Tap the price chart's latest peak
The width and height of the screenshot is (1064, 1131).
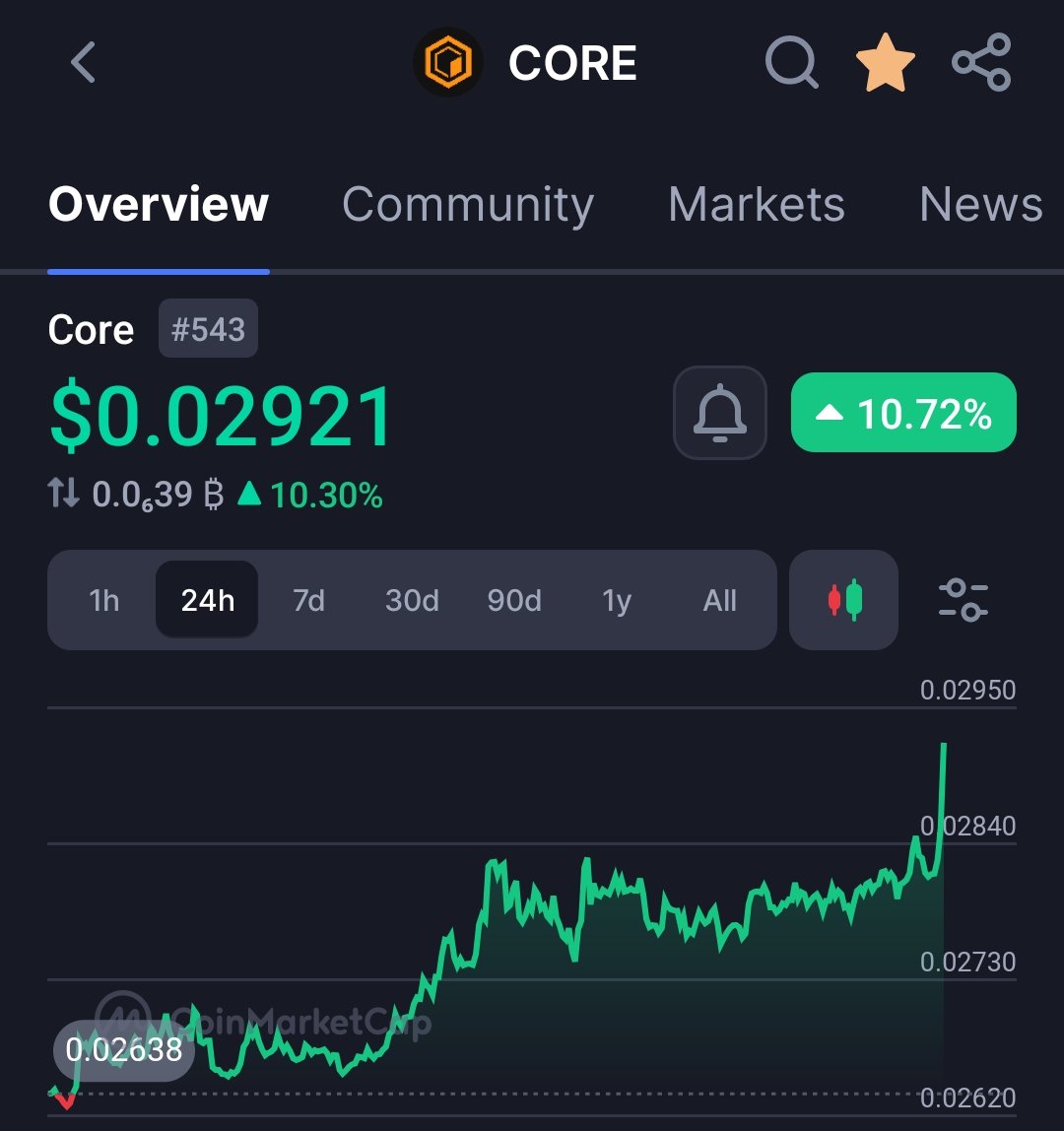(x=944, y=745)
